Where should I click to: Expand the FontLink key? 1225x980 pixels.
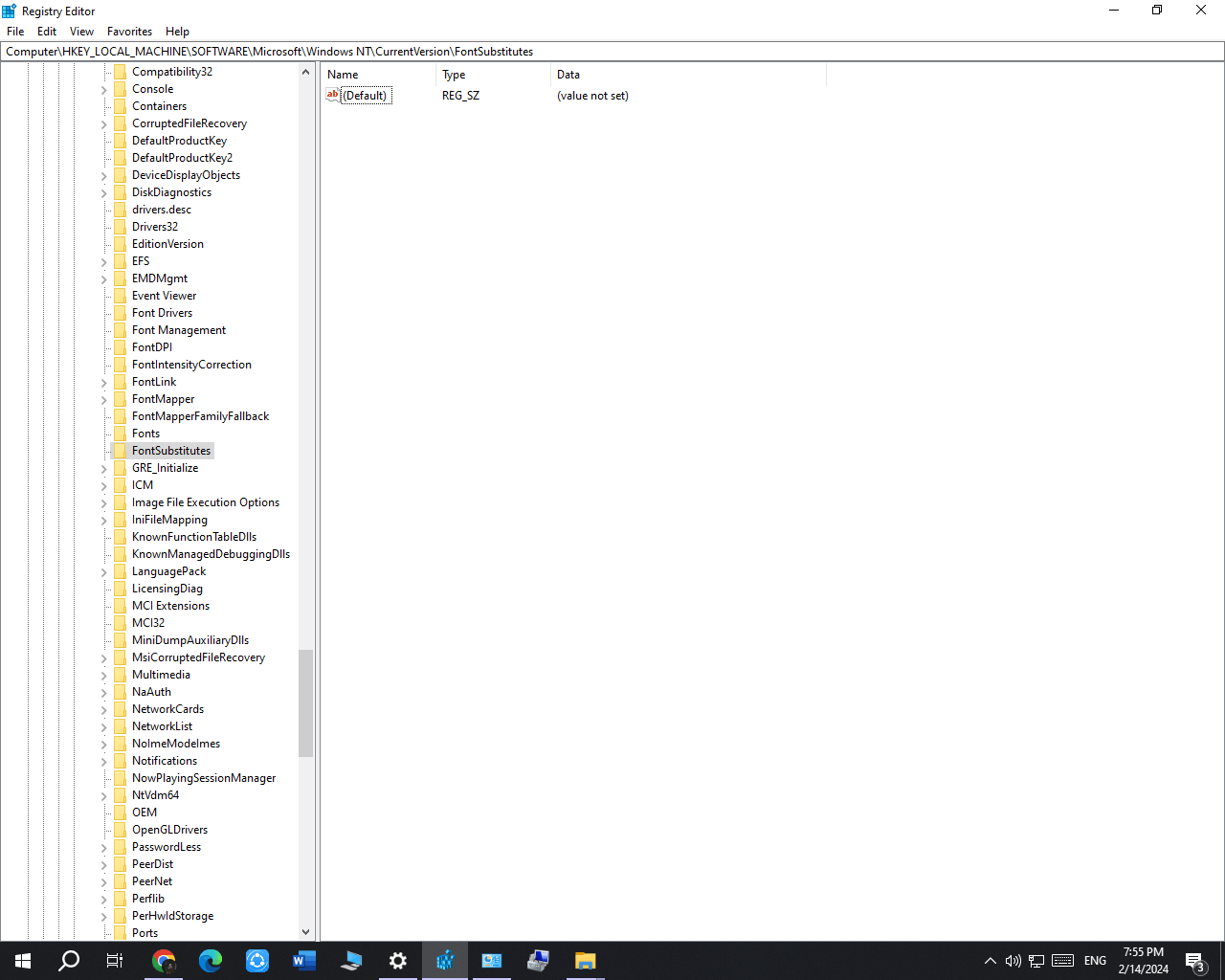(103, 383)
